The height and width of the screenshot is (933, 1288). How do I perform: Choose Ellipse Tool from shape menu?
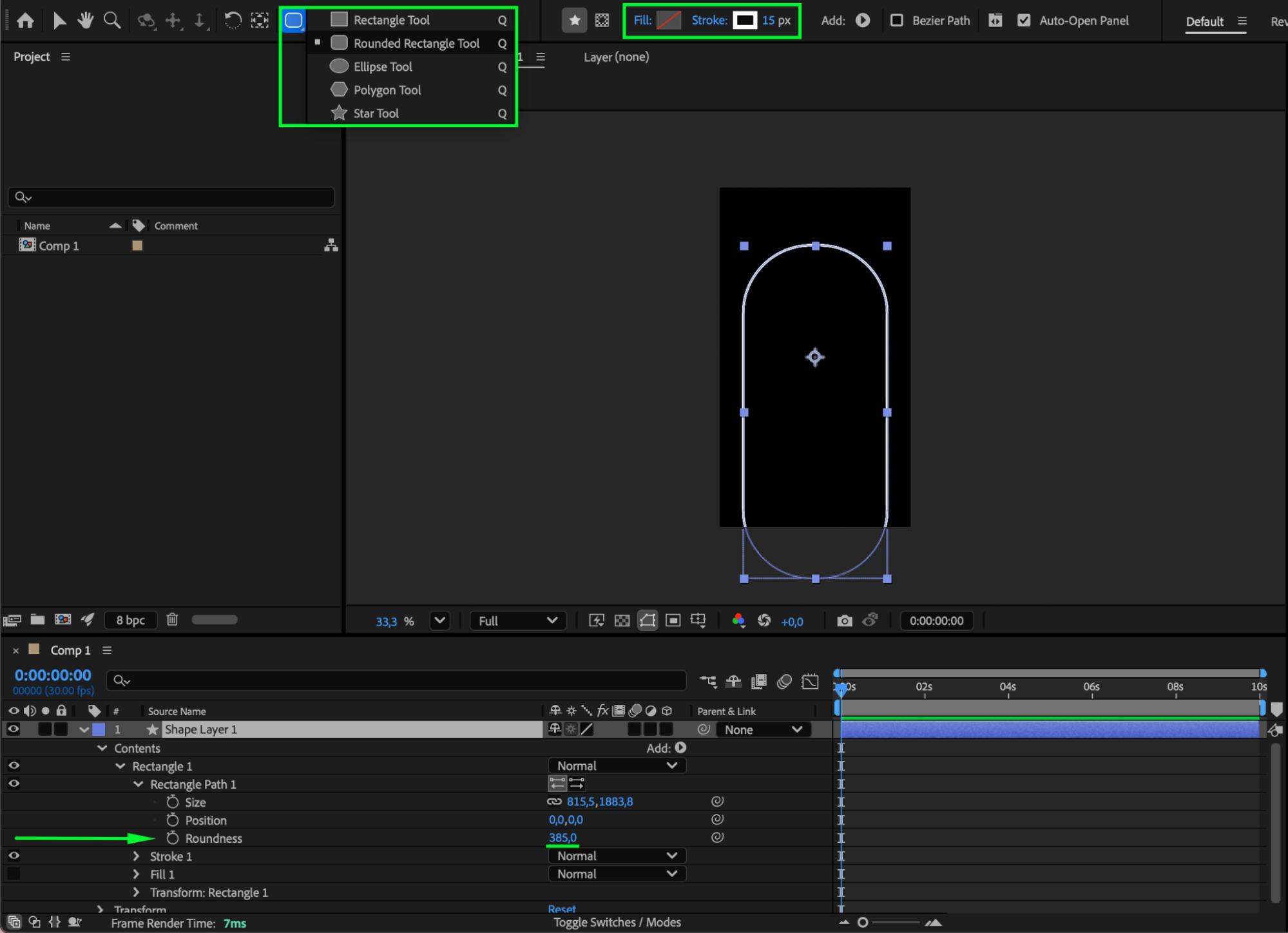click(x=383, y=67)
